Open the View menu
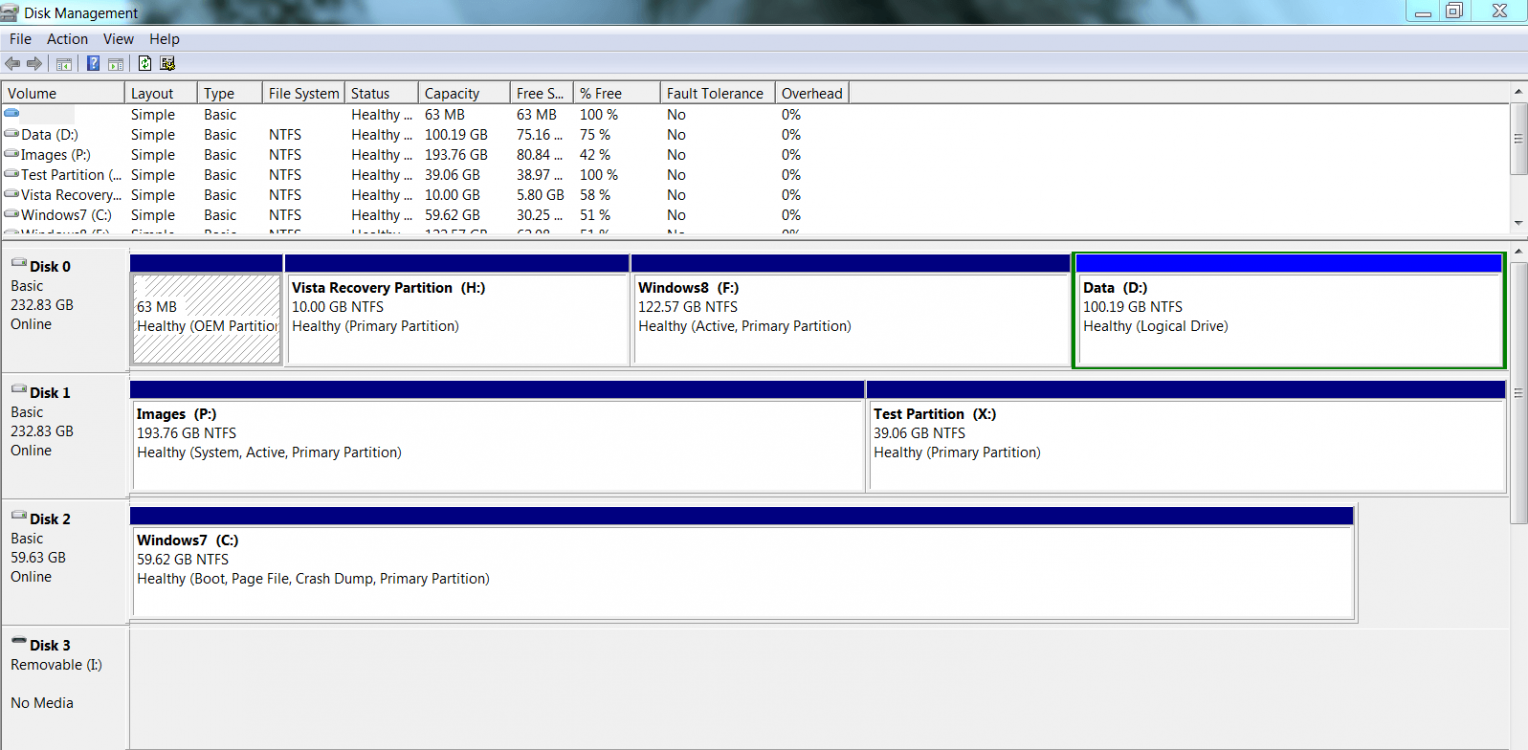 click(x=118, y=39)
